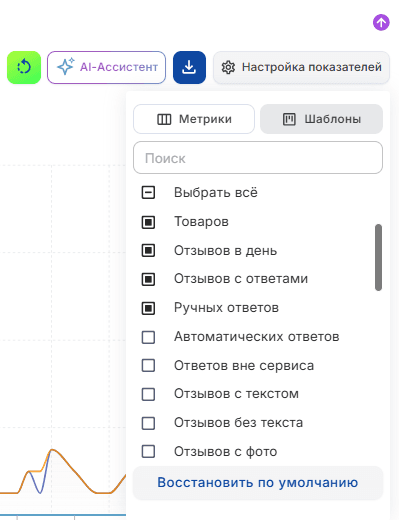Enable the Автоматических ответов checkbox

[148, 337]
